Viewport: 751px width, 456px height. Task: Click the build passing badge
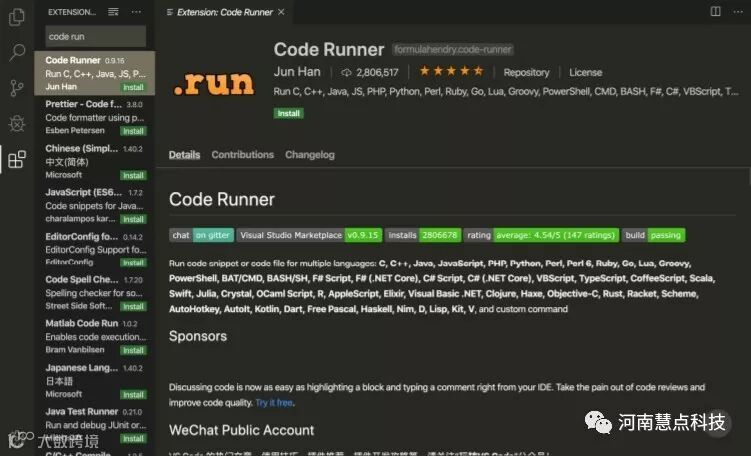tap(654, 235)
